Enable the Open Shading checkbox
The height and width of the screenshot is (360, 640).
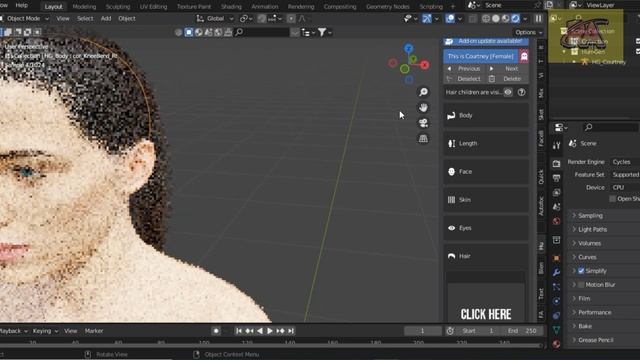point(612,199)
